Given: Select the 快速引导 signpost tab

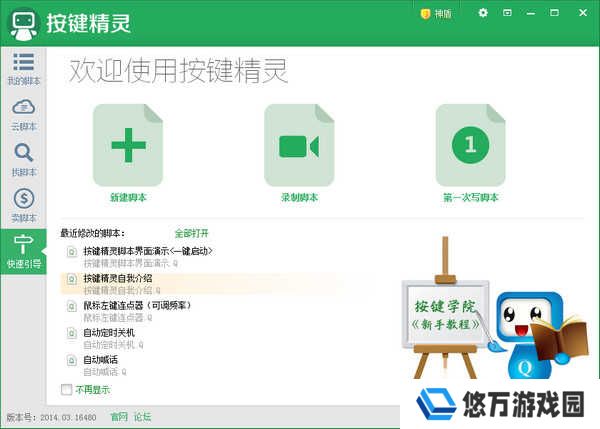Looking at the screenshot, I should (x=23, y=251).
